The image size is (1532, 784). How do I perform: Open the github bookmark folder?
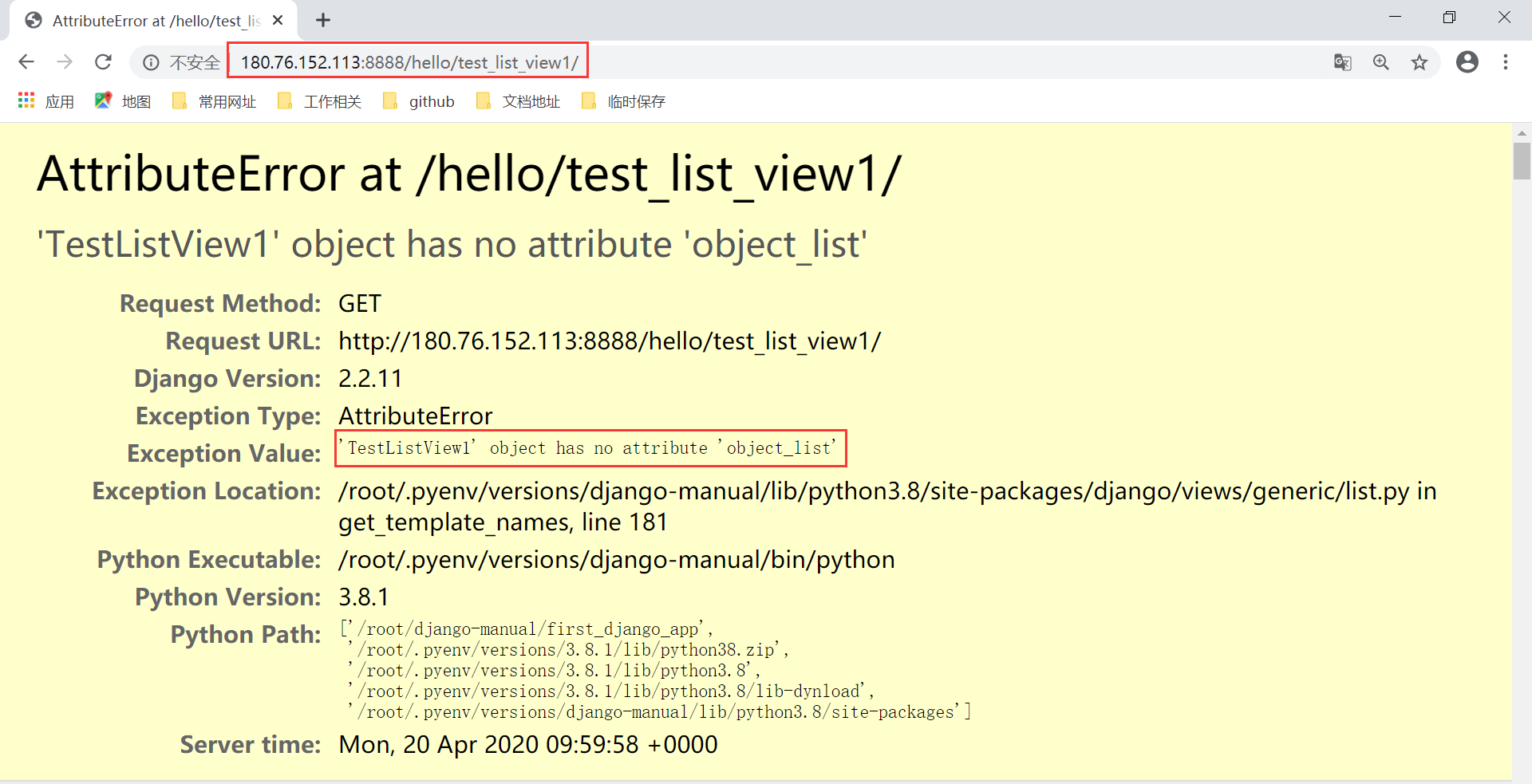coord(418,101)
